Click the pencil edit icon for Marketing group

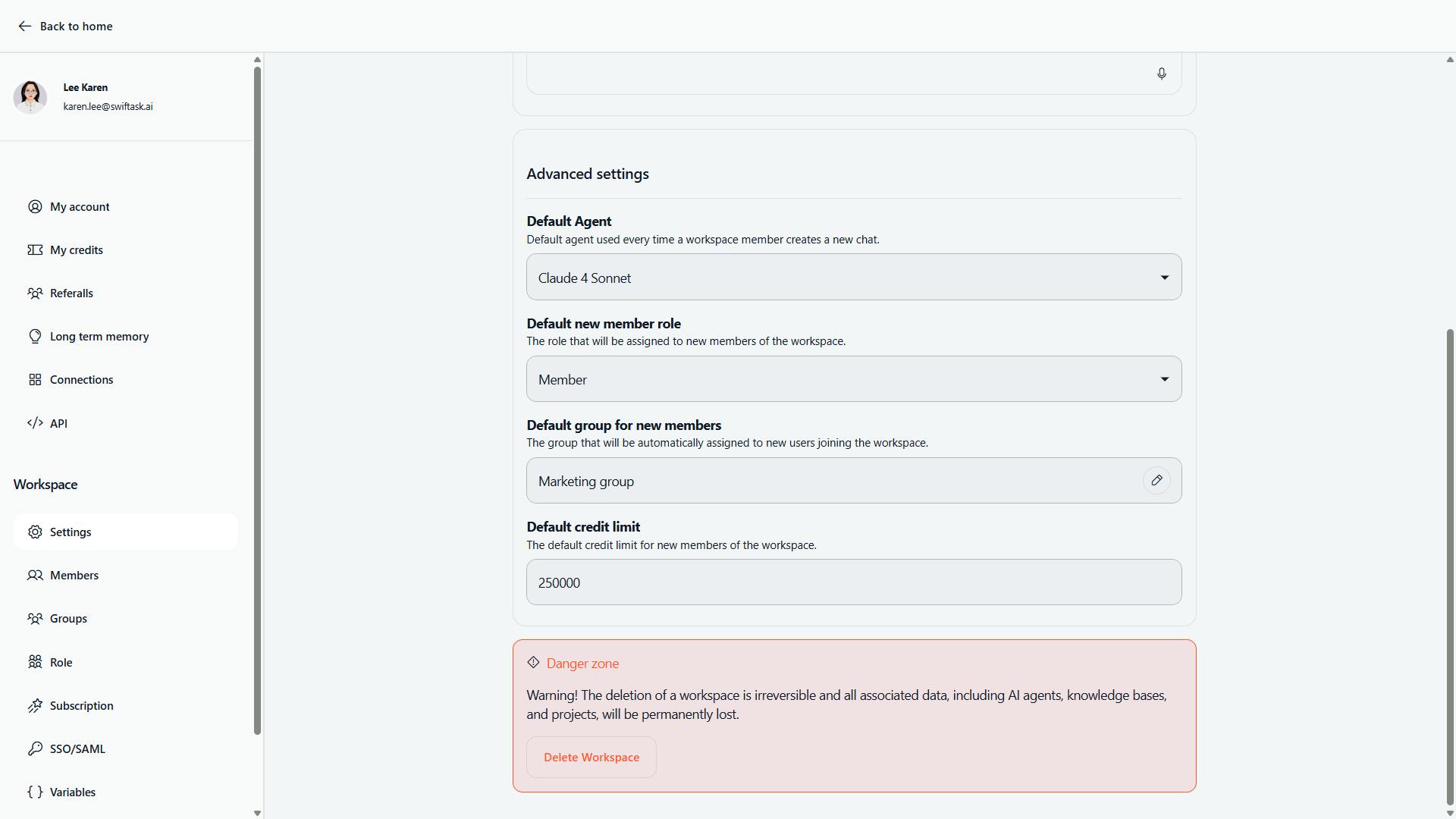pos(1156,481)
